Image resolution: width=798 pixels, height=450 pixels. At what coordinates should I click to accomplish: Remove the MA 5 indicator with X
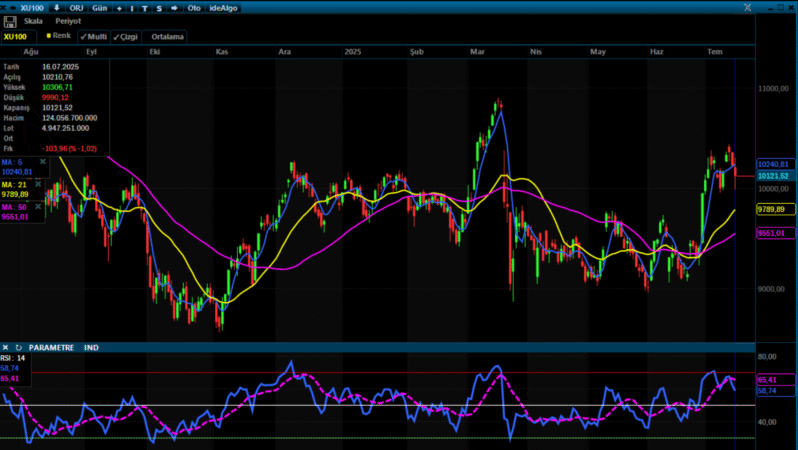[x=42, y=161]
